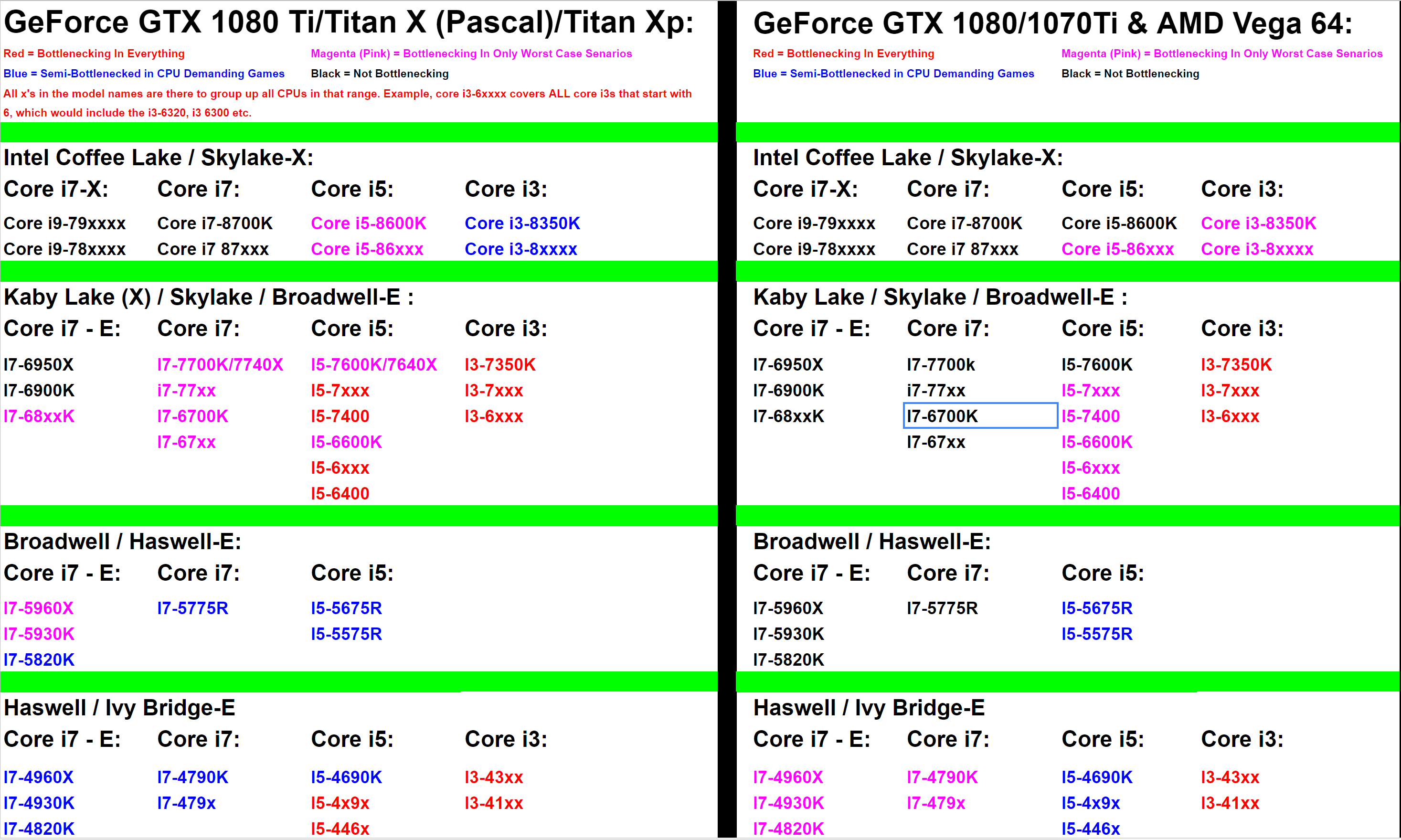Select the blue I7-479x cell

(x=186, y=803)
